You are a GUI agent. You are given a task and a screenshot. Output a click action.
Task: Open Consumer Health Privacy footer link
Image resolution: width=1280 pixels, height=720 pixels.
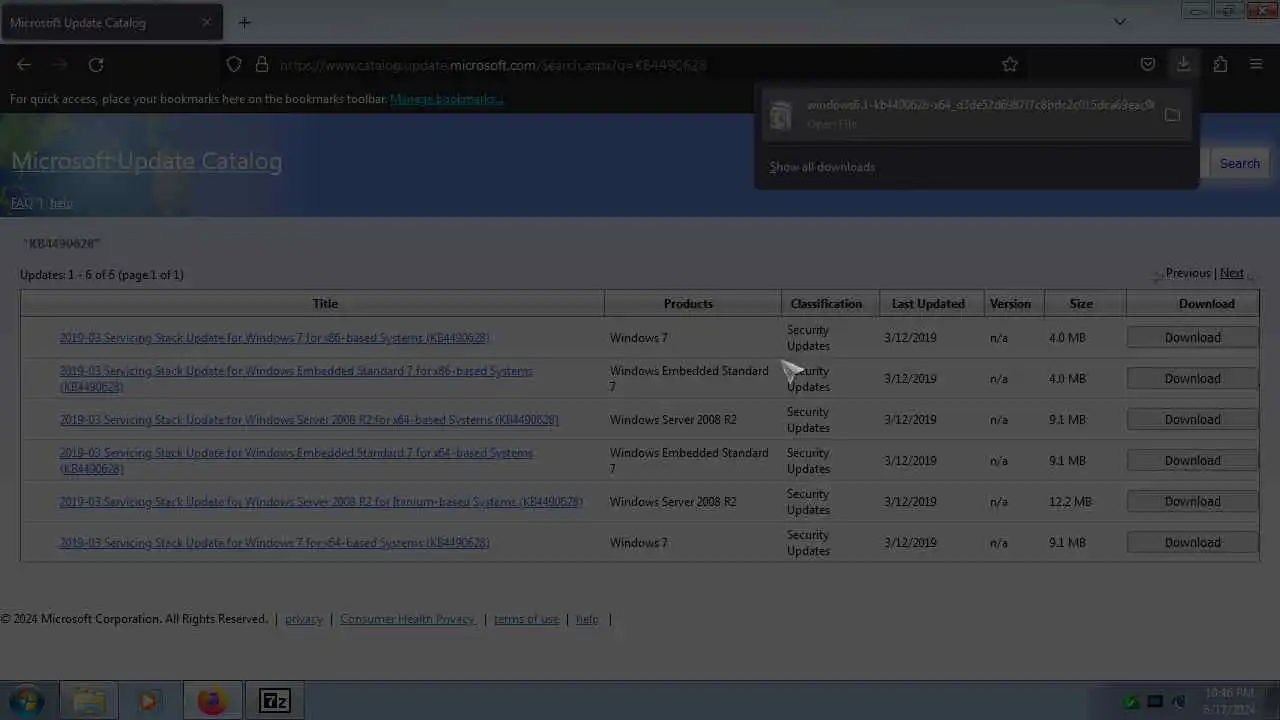tap(407, 619)
